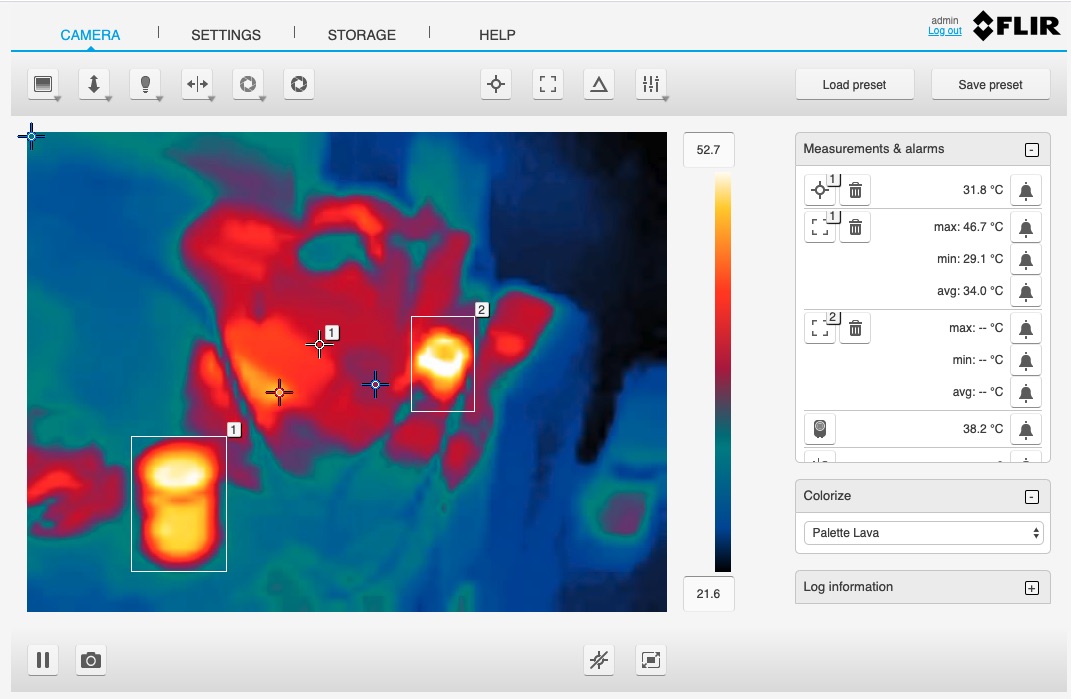
Task: Select the spot meter tool
Action: click(495, 84)
